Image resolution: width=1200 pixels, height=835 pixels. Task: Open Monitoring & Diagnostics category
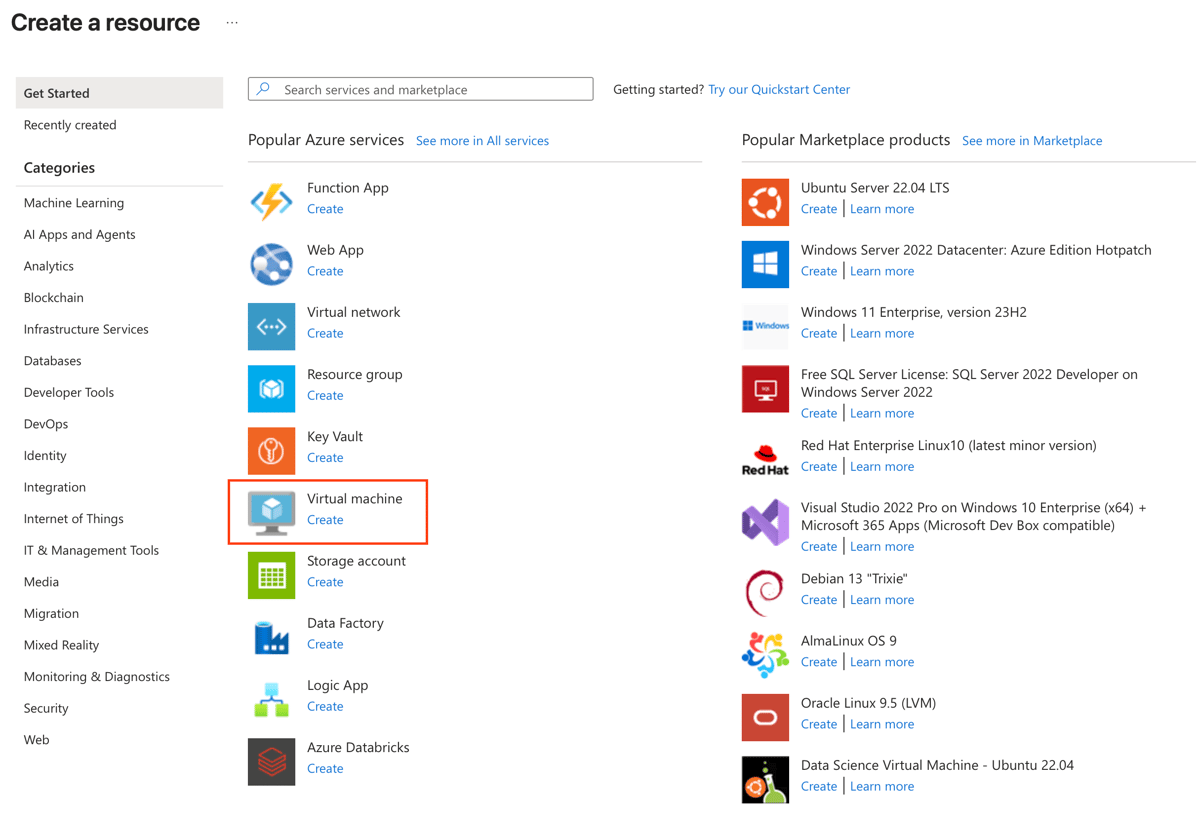pyautogui.click(x=97, y=676)
